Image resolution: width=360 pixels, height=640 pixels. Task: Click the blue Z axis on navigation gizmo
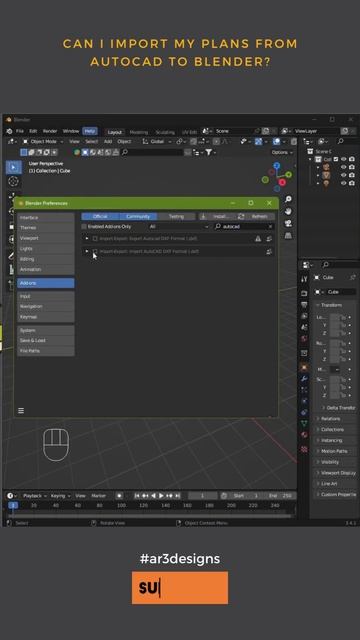tap(277, 166)
